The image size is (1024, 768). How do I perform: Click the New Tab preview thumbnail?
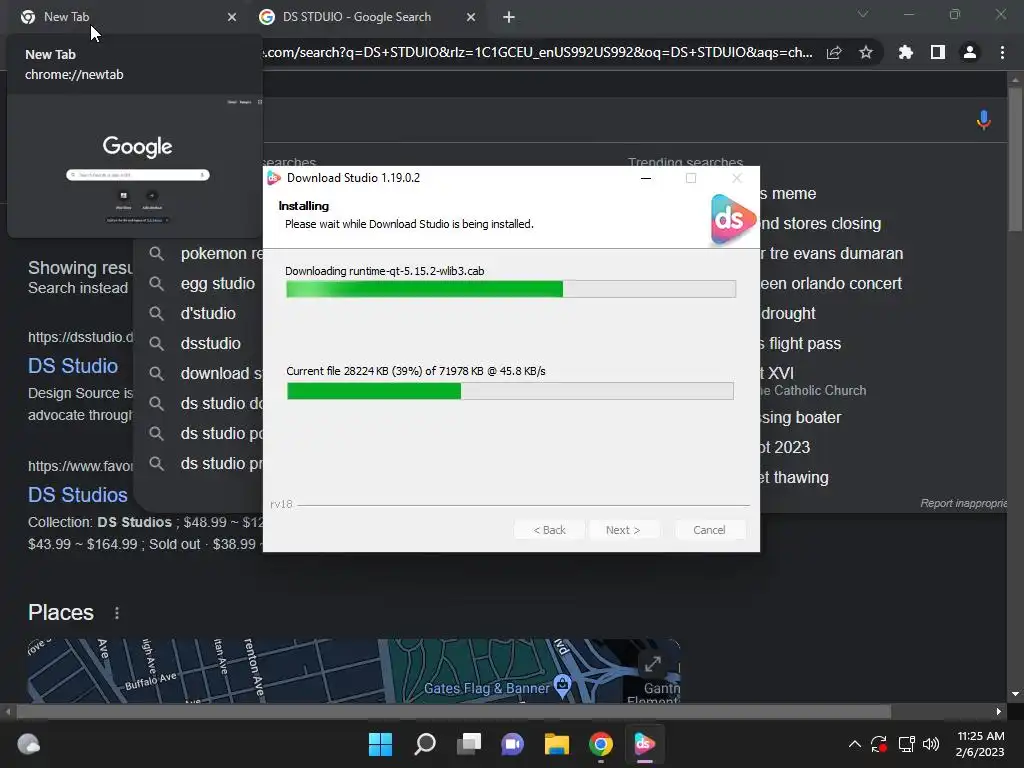(135, 166)
